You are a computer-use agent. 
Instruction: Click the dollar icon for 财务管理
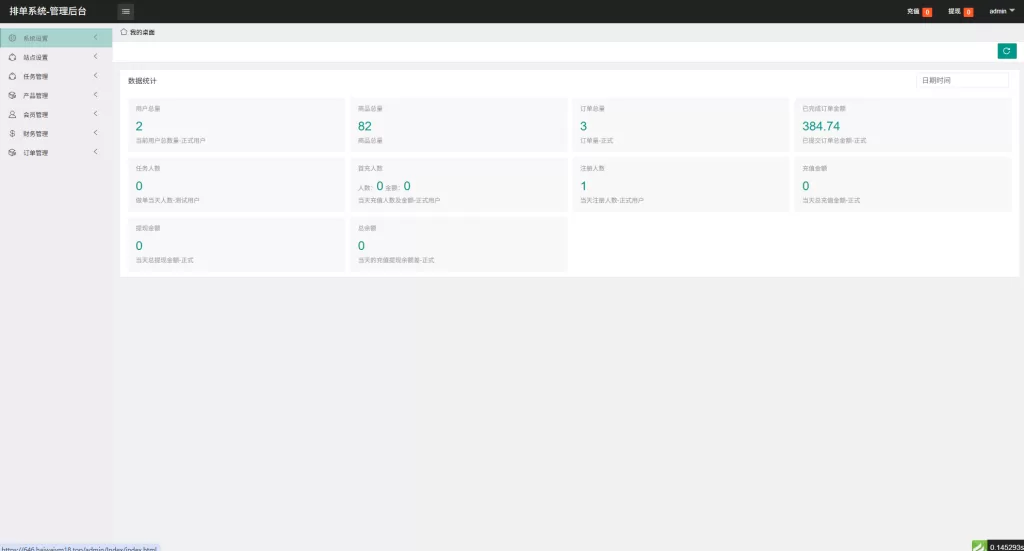click(12, 134)
